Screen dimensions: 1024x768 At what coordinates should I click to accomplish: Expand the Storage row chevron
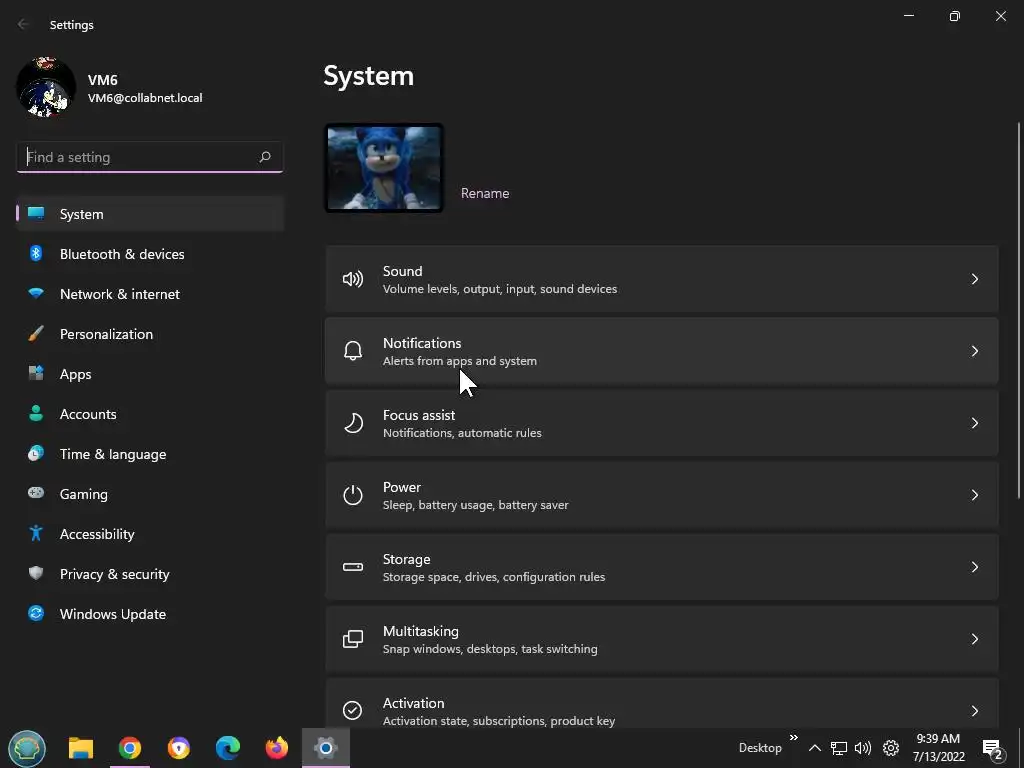[974, 567]
